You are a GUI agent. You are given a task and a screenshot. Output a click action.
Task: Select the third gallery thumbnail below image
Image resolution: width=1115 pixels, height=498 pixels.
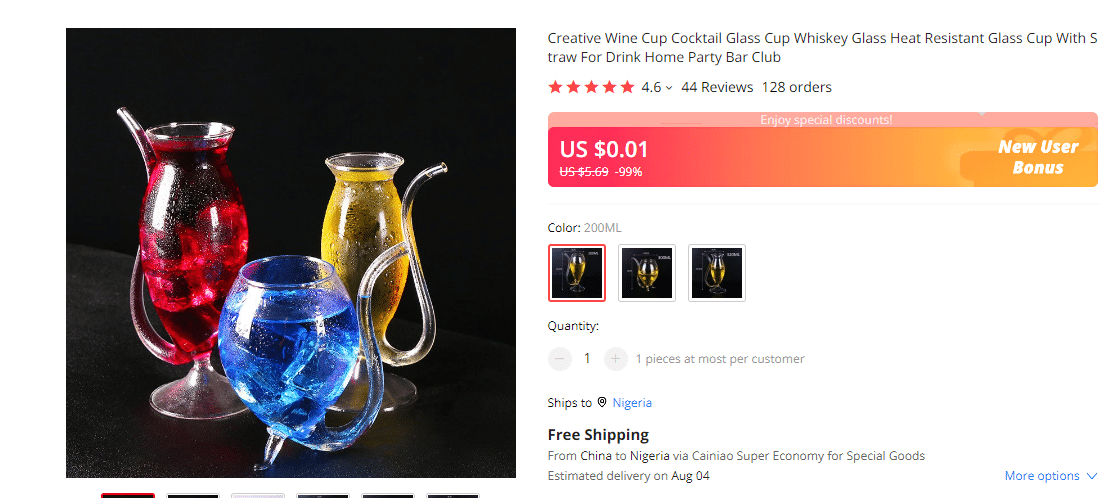[x=258, y=495]
